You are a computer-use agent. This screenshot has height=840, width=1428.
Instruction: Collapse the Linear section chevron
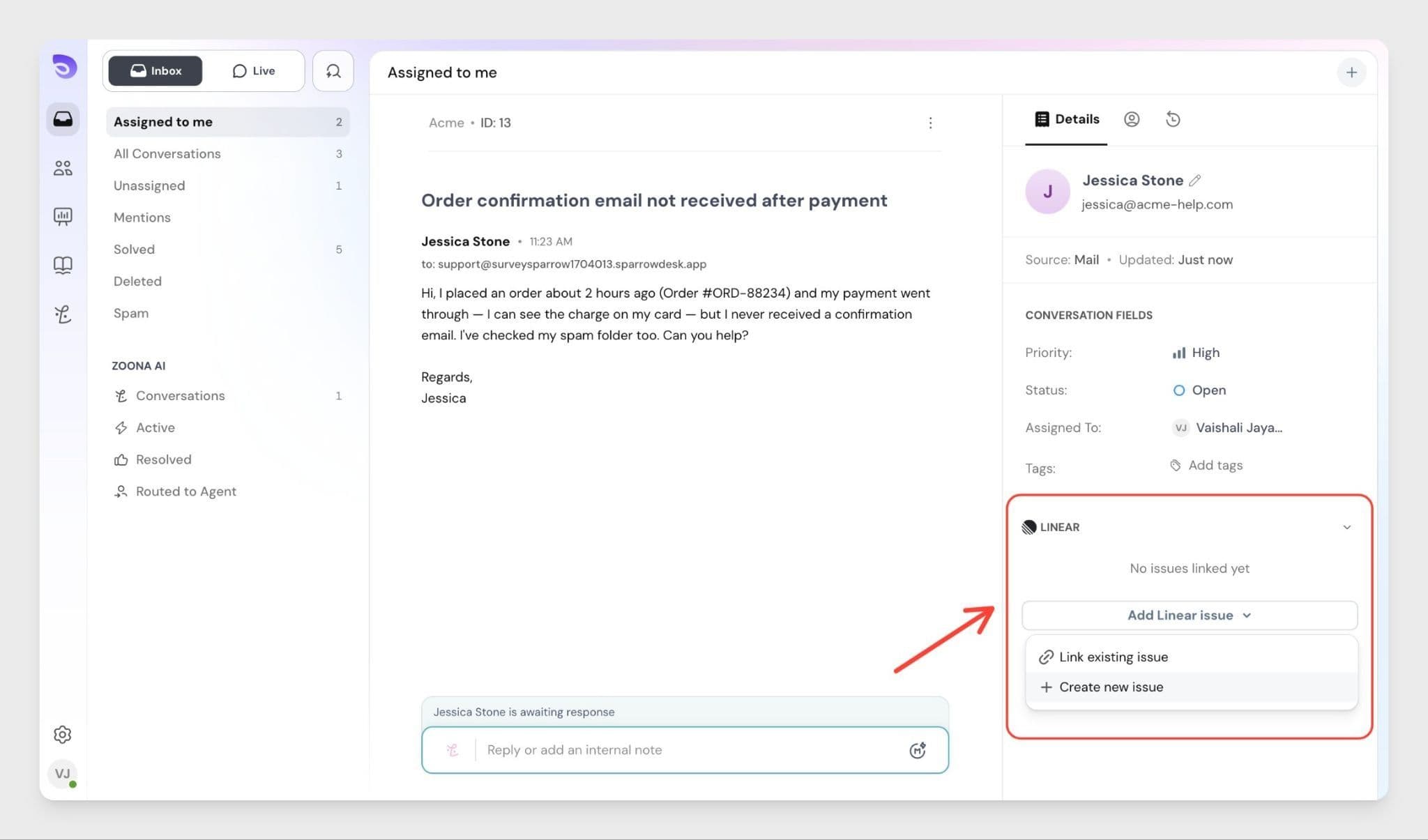(1346, 527)
